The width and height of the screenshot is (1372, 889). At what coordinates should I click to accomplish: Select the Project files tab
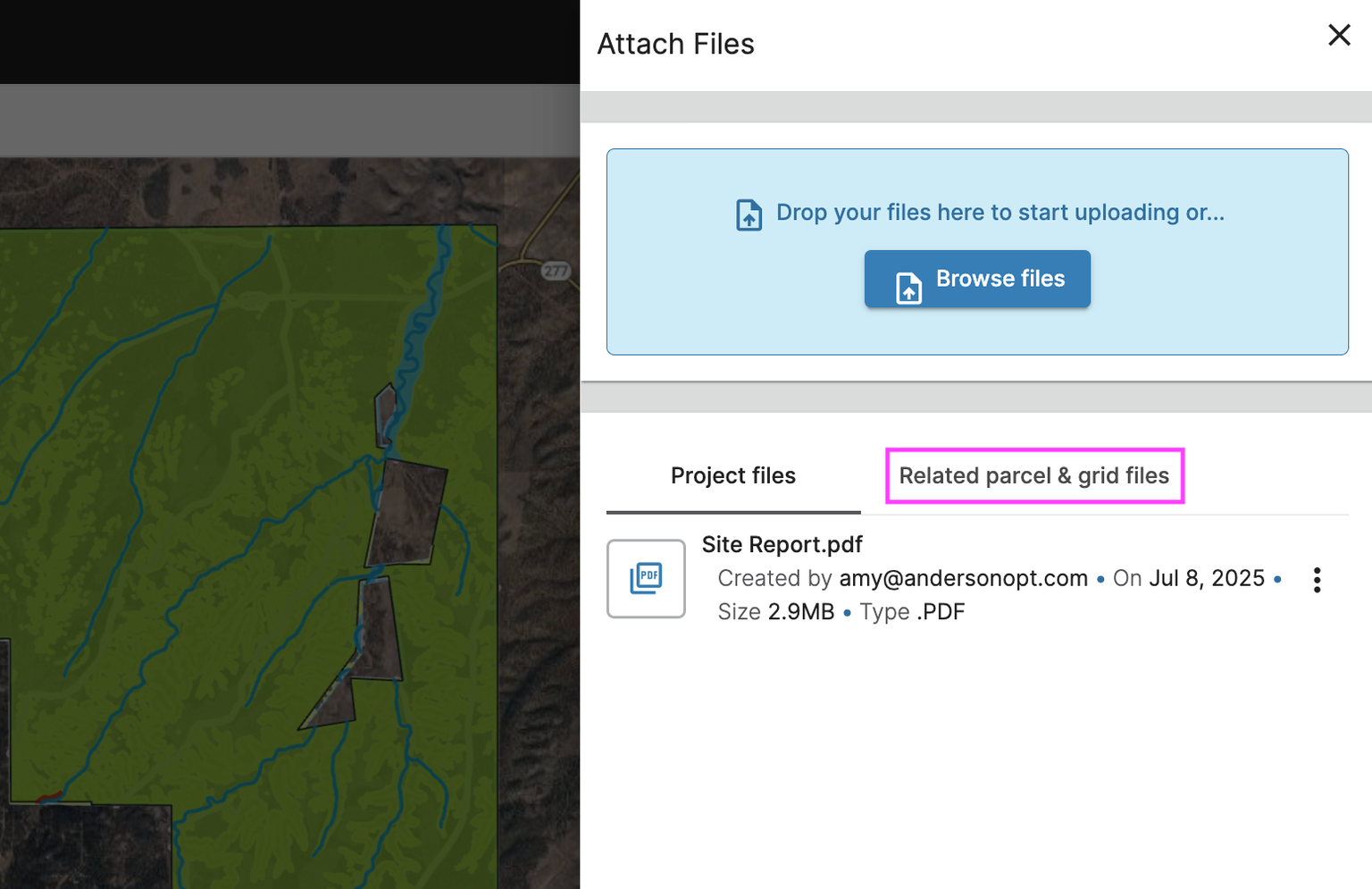[x=732, y=475]
